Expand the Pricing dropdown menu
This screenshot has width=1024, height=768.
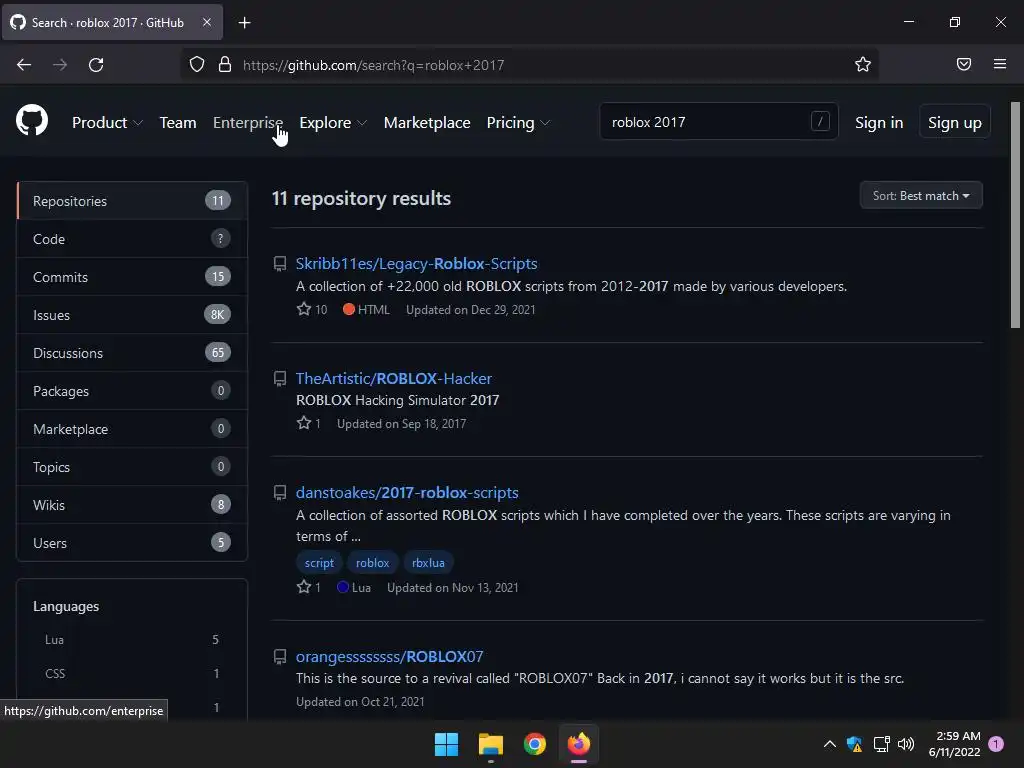(518, 122)
